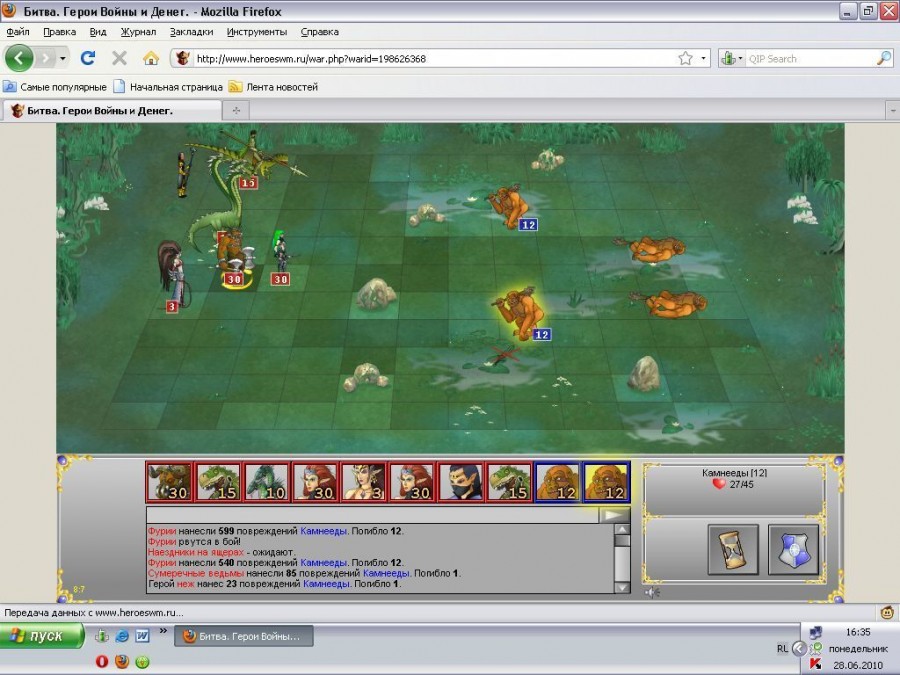The height and width of the screenshot is (675, 900).
Task: Launch Microsoft Word from quick launch
Action: [x=142, y=636]
